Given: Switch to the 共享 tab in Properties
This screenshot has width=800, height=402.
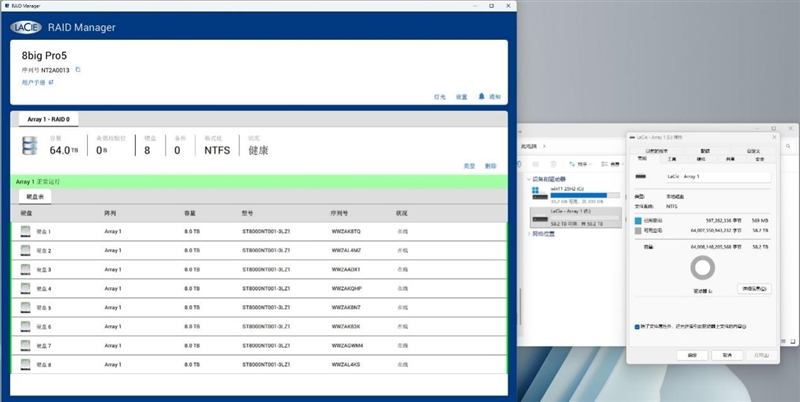Looking at the screenshot, I should [730, 160].
